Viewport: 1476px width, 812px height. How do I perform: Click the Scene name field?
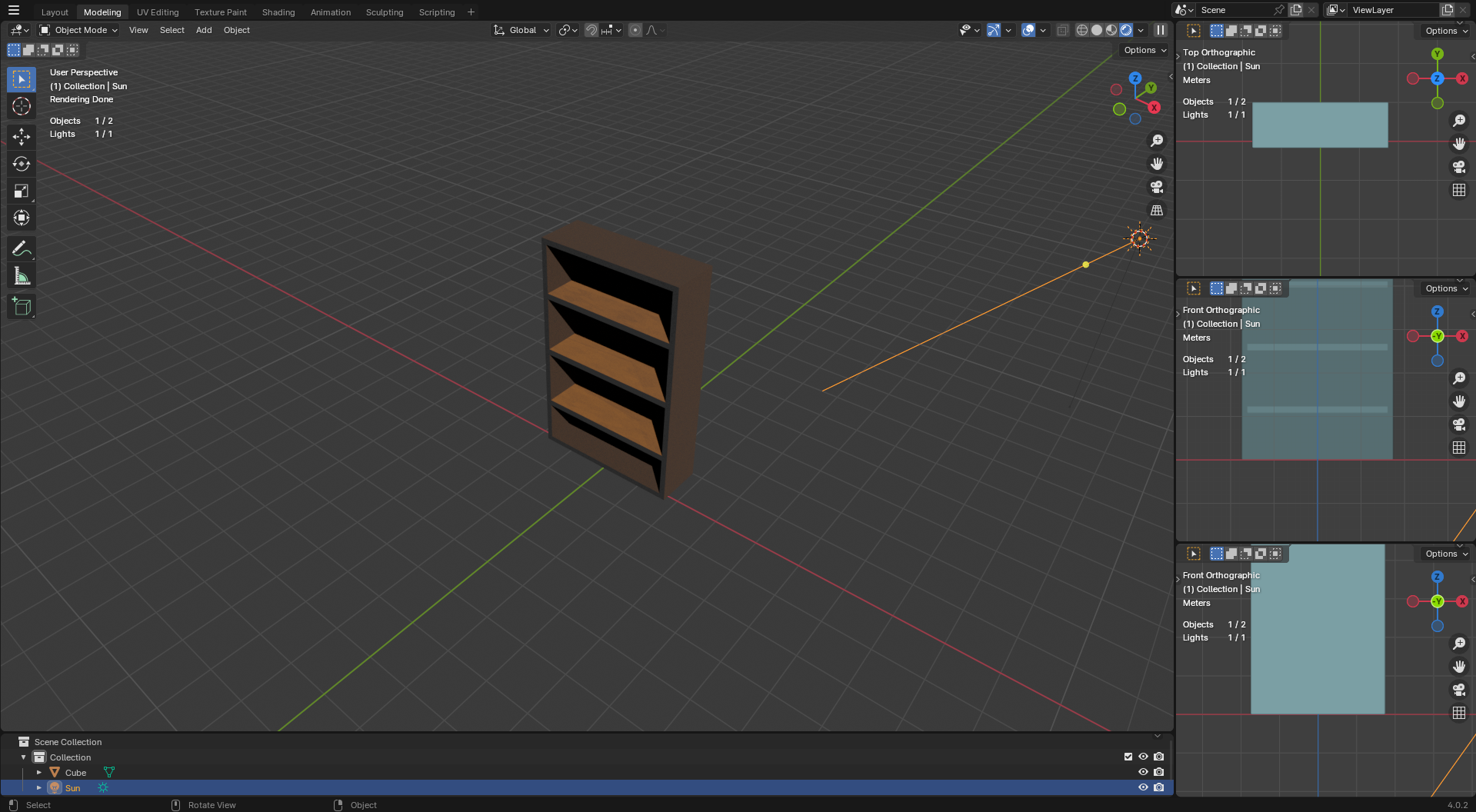pos(1233,10)
